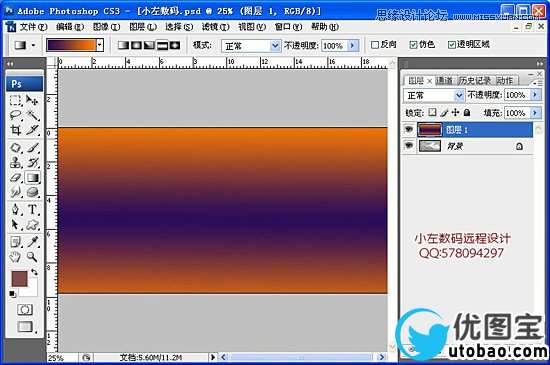
Task: Choose diamond gradient style
Action: 175,45
